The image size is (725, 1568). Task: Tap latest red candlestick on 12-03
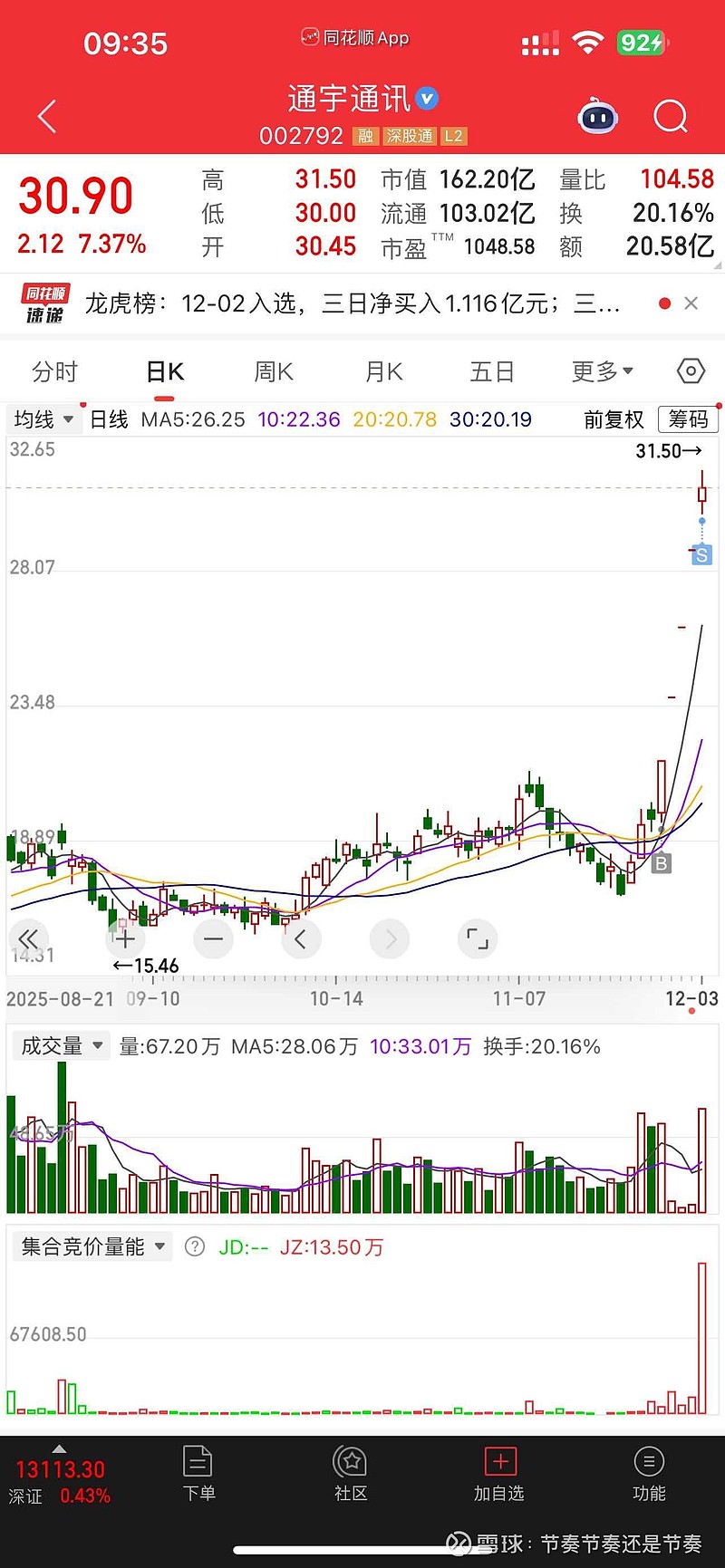(x=701, y=492)
